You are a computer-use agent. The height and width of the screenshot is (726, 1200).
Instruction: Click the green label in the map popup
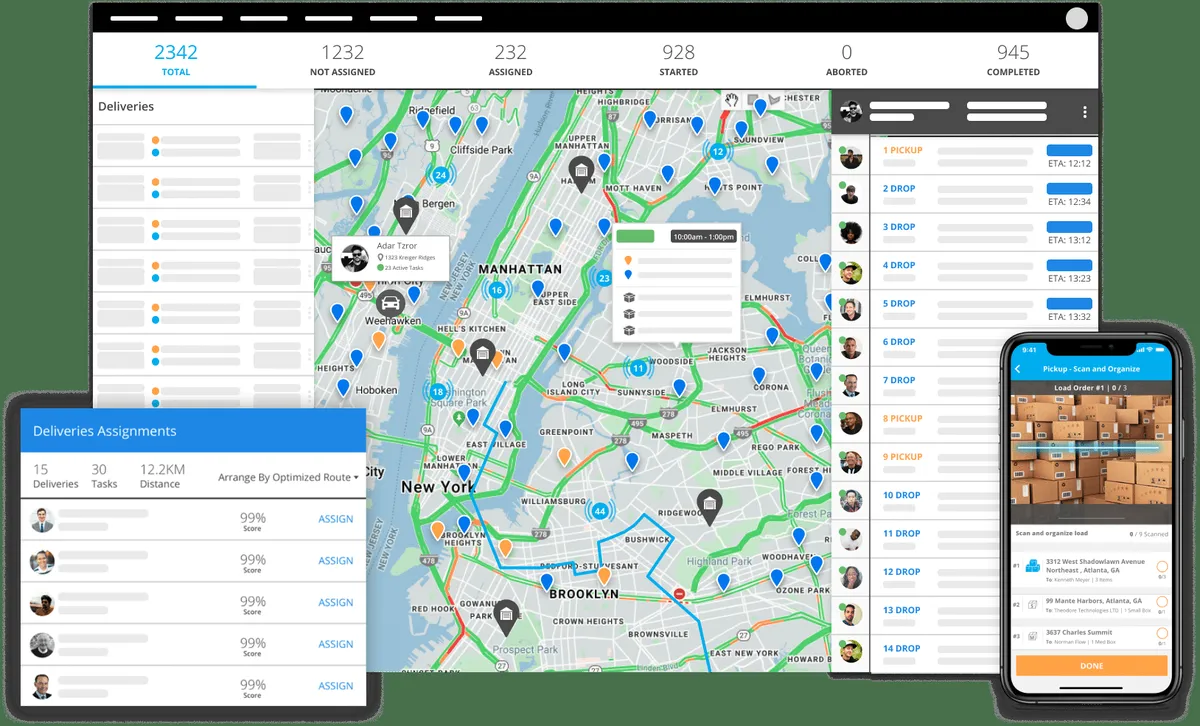(635, 237)
